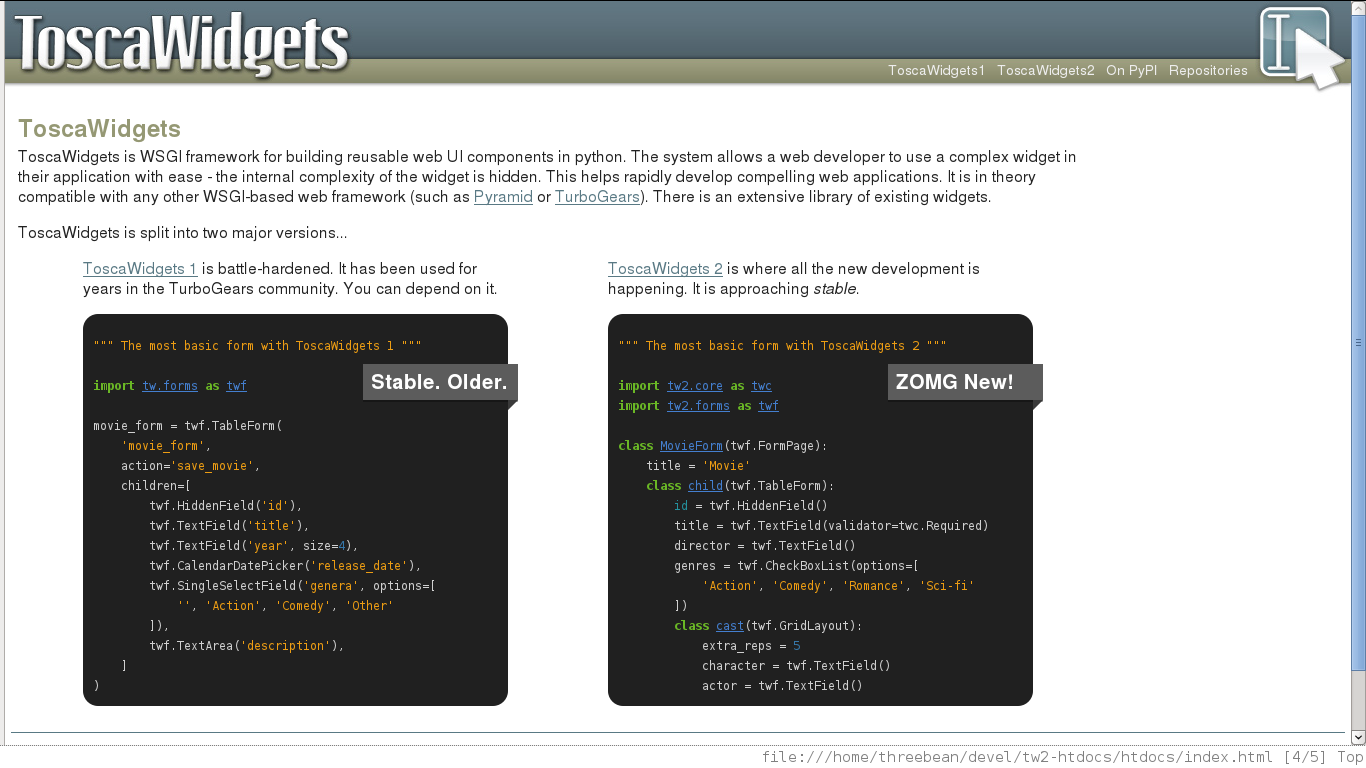This screenshot has height=768, width=1366.
Task: Follow the TurboGears link
Action: coord(597,197)
